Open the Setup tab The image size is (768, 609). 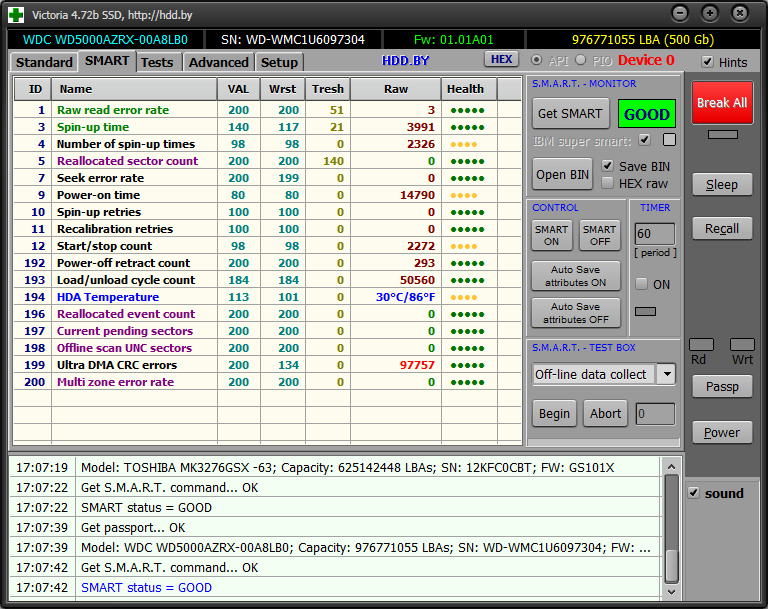point(279,62)
